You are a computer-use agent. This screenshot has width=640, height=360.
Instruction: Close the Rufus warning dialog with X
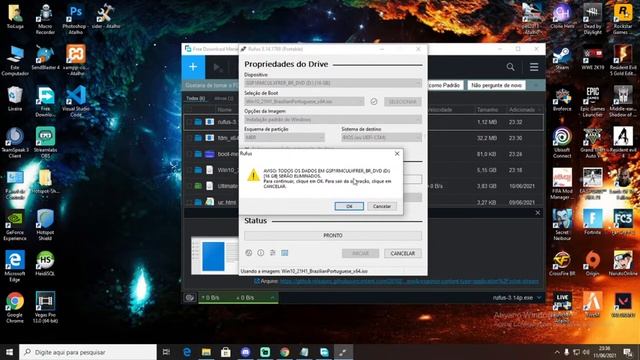coord(397,153)
